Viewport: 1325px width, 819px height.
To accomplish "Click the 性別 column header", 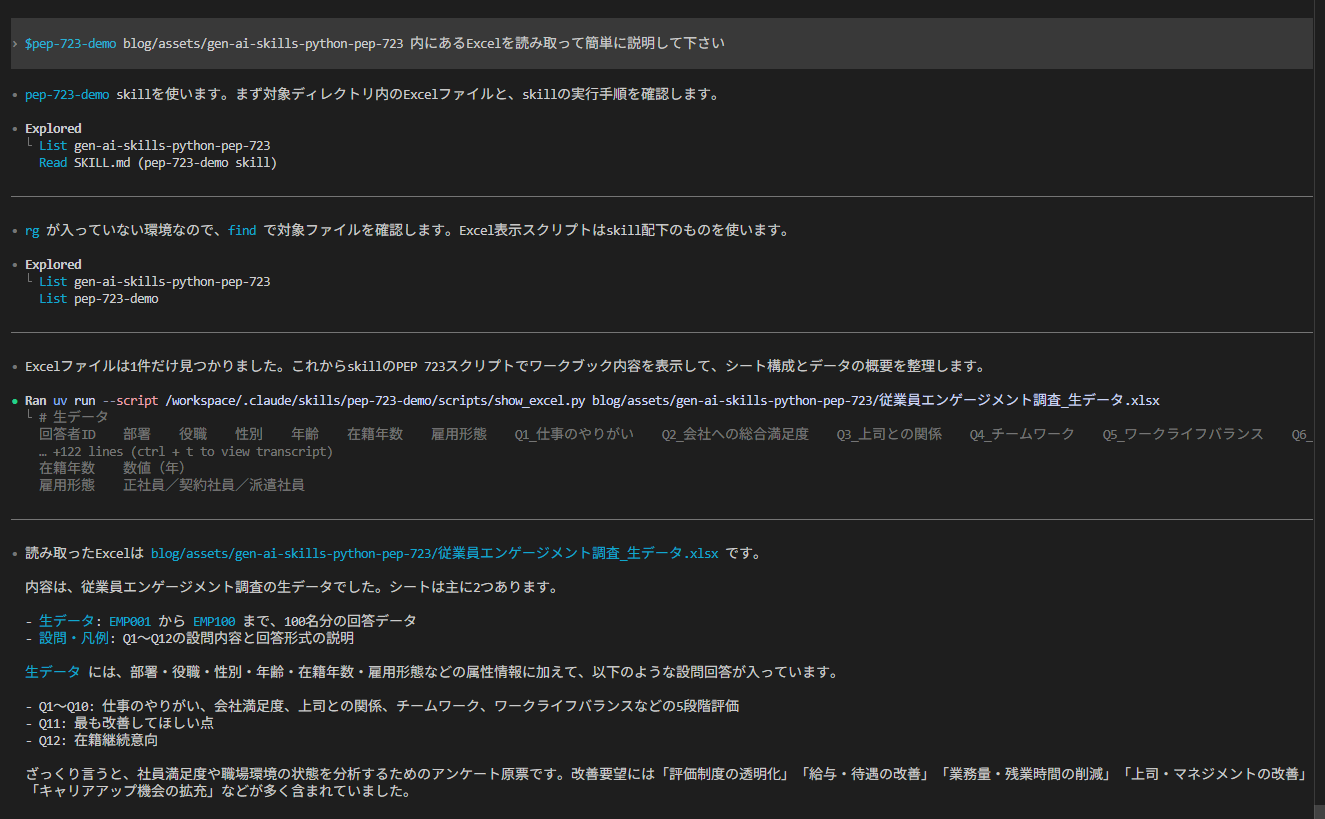I will pyautogui.click(x=249, y=434).
